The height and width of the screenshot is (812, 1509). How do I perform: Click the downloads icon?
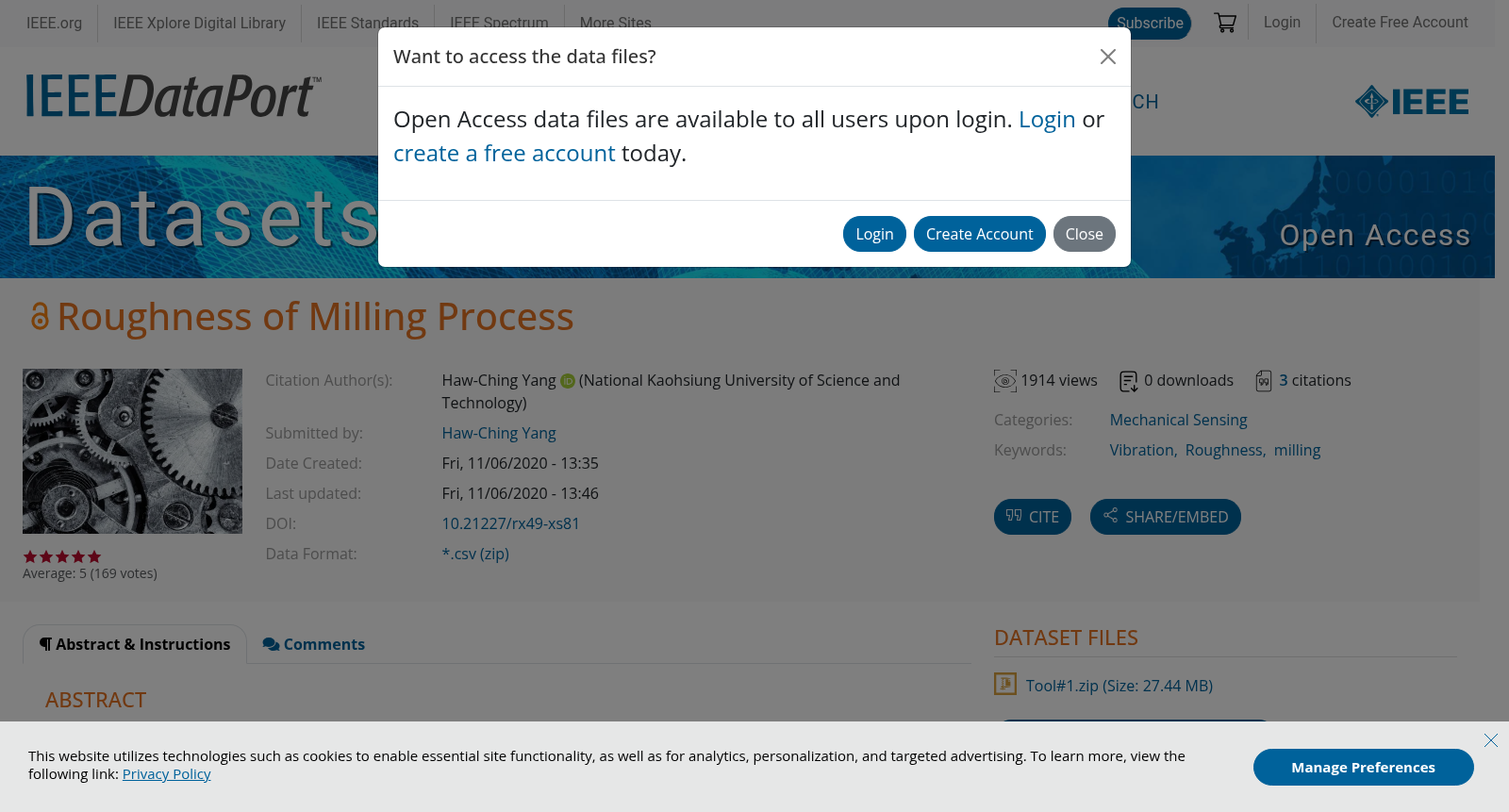(x=1128, y=381)
